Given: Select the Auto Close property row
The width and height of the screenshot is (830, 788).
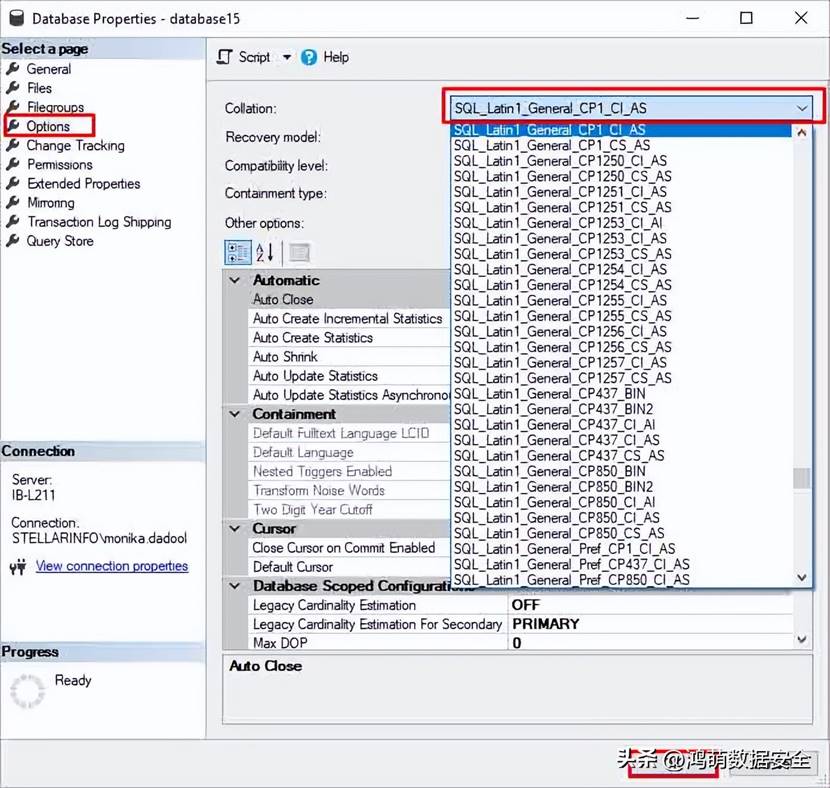Looking at the screenshot, I should pyautogui.click(x=350, y=299).
